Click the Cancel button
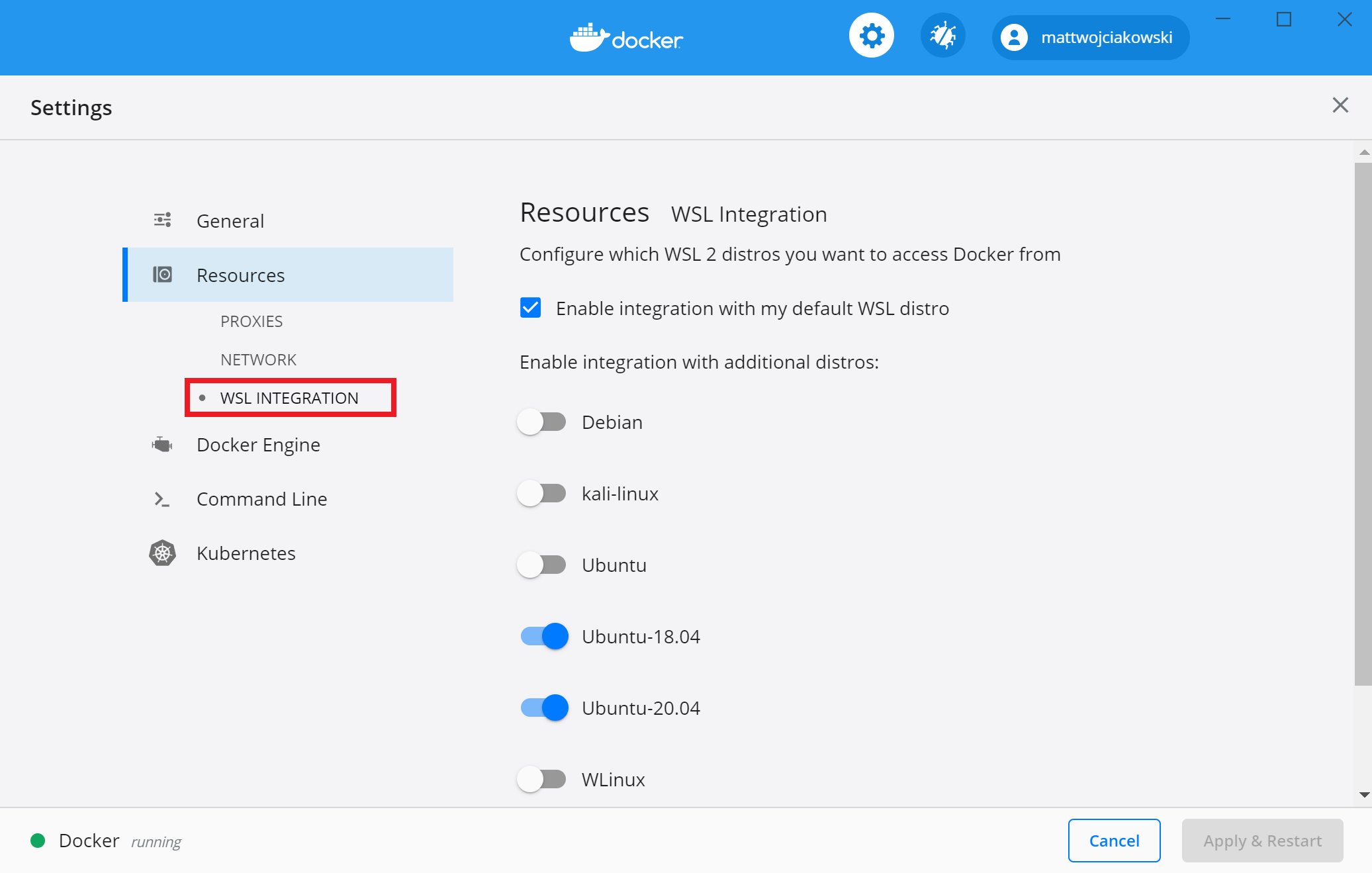The width and height of the screenshot is (1372, 873). [x=1114, y=840]
